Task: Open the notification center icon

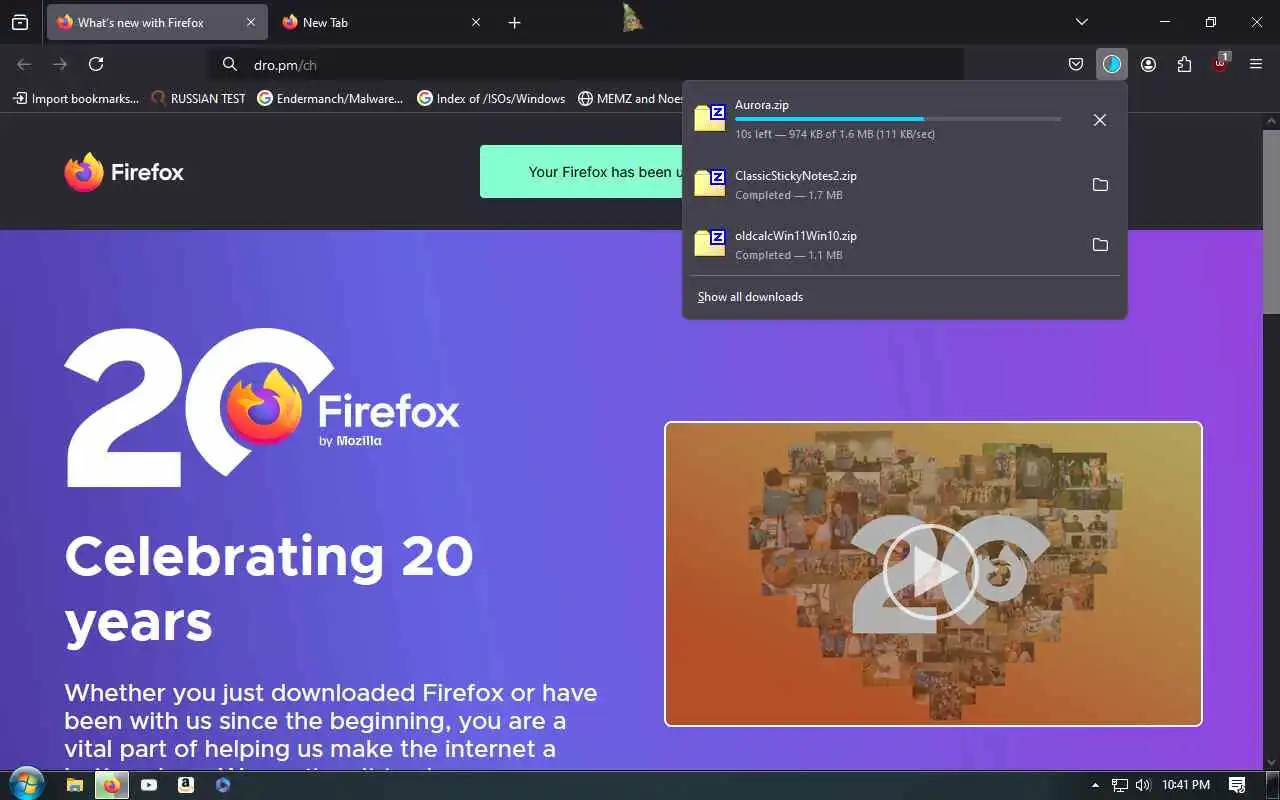Action: coord(1237,785)
